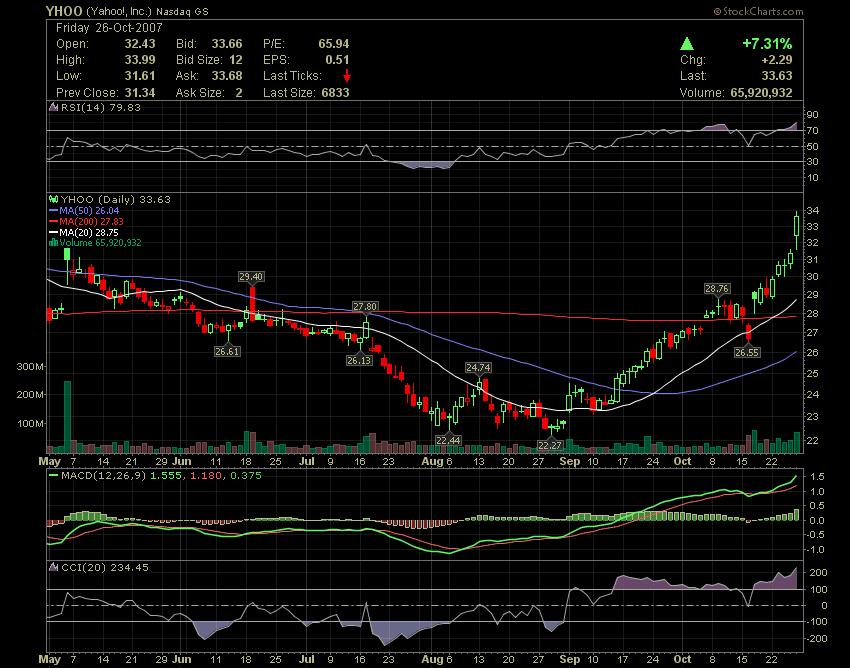Open the StockCharts.com watermark link

click(x=758, y=11)
